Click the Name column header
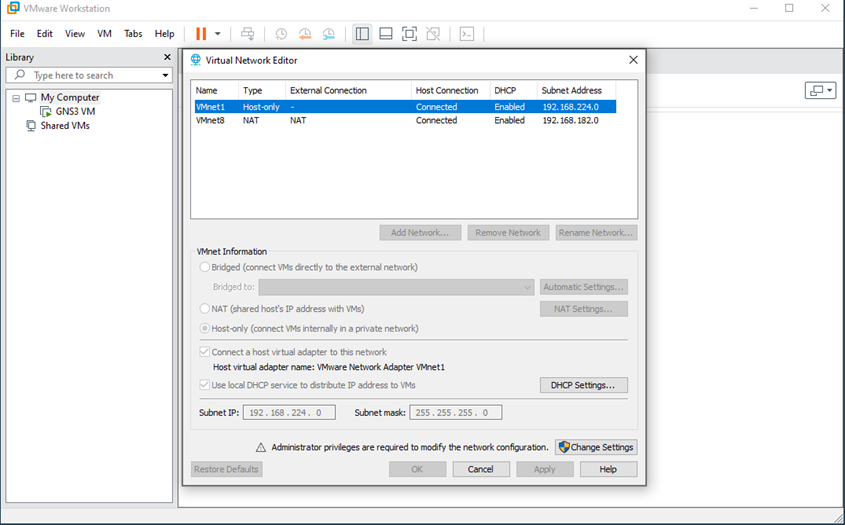This screenshot has height=525, width=845. (215, 90)
